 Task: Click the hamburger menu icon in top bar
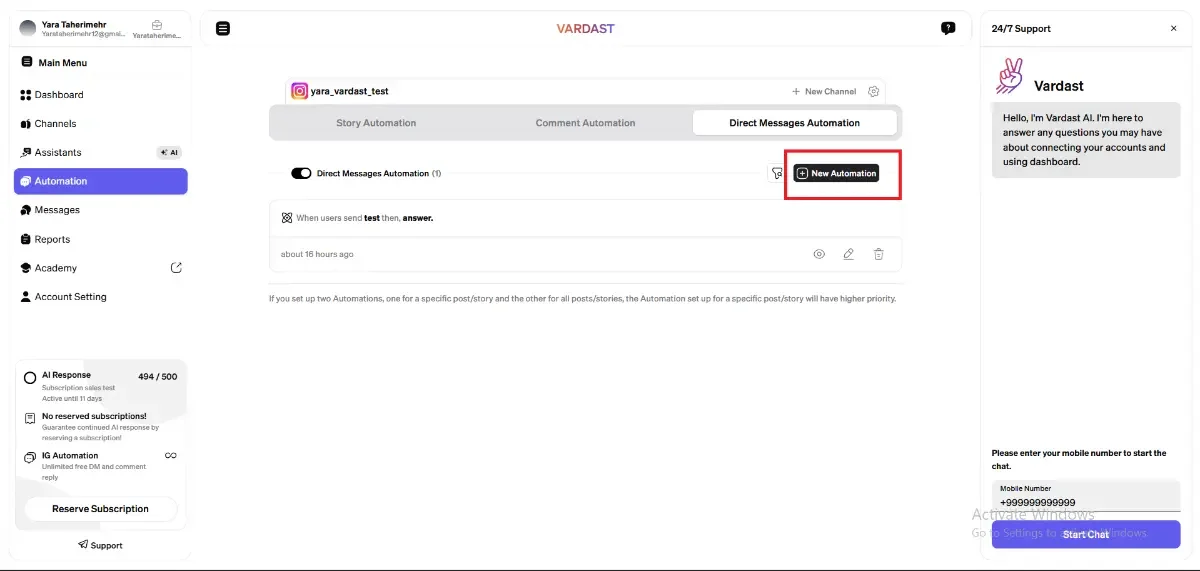[223, 28]
